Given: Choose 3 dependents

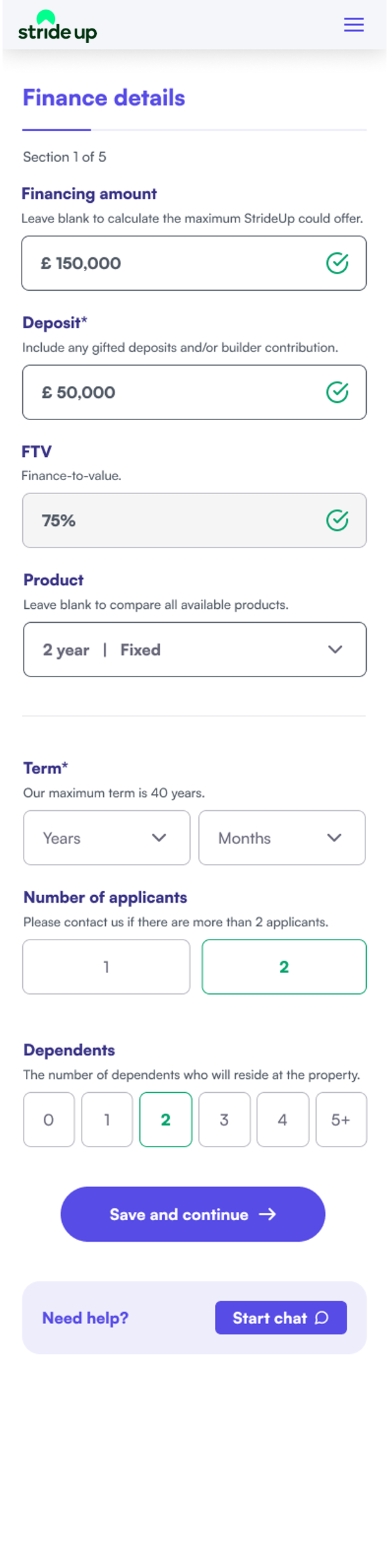Looking at the screenshot, I should [224, 1119].
